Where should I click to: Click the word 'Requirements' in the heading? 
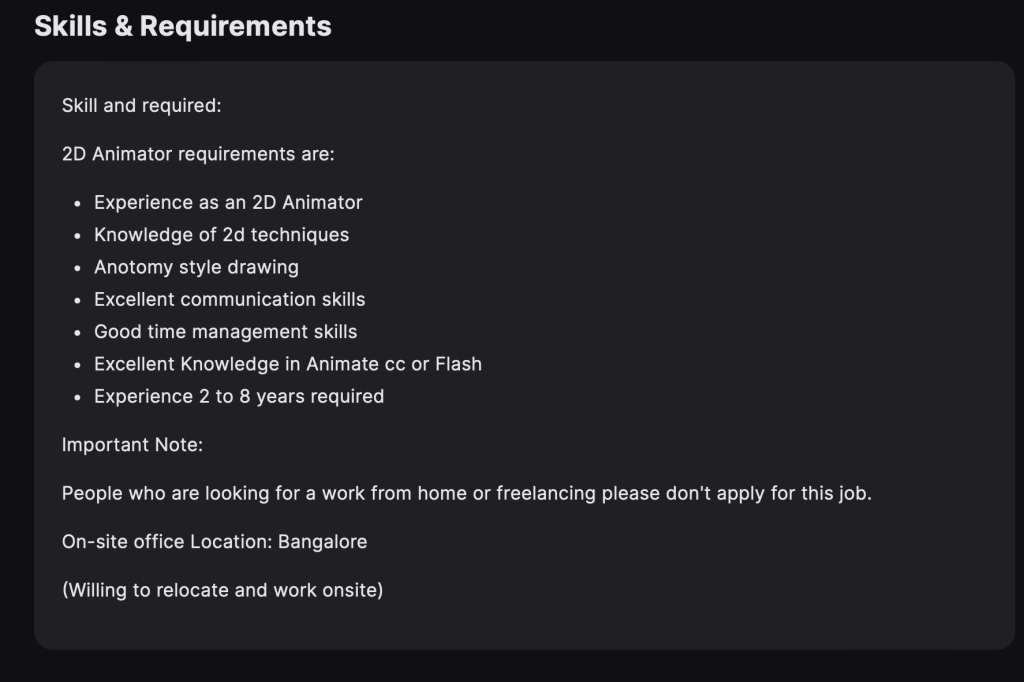coord(235,26)
